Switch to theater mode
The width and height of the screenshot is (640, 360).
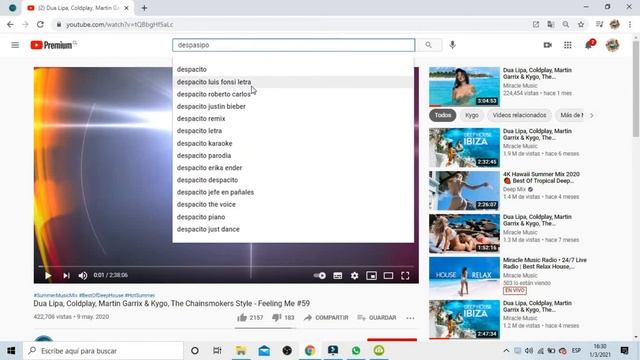point(388,276)
